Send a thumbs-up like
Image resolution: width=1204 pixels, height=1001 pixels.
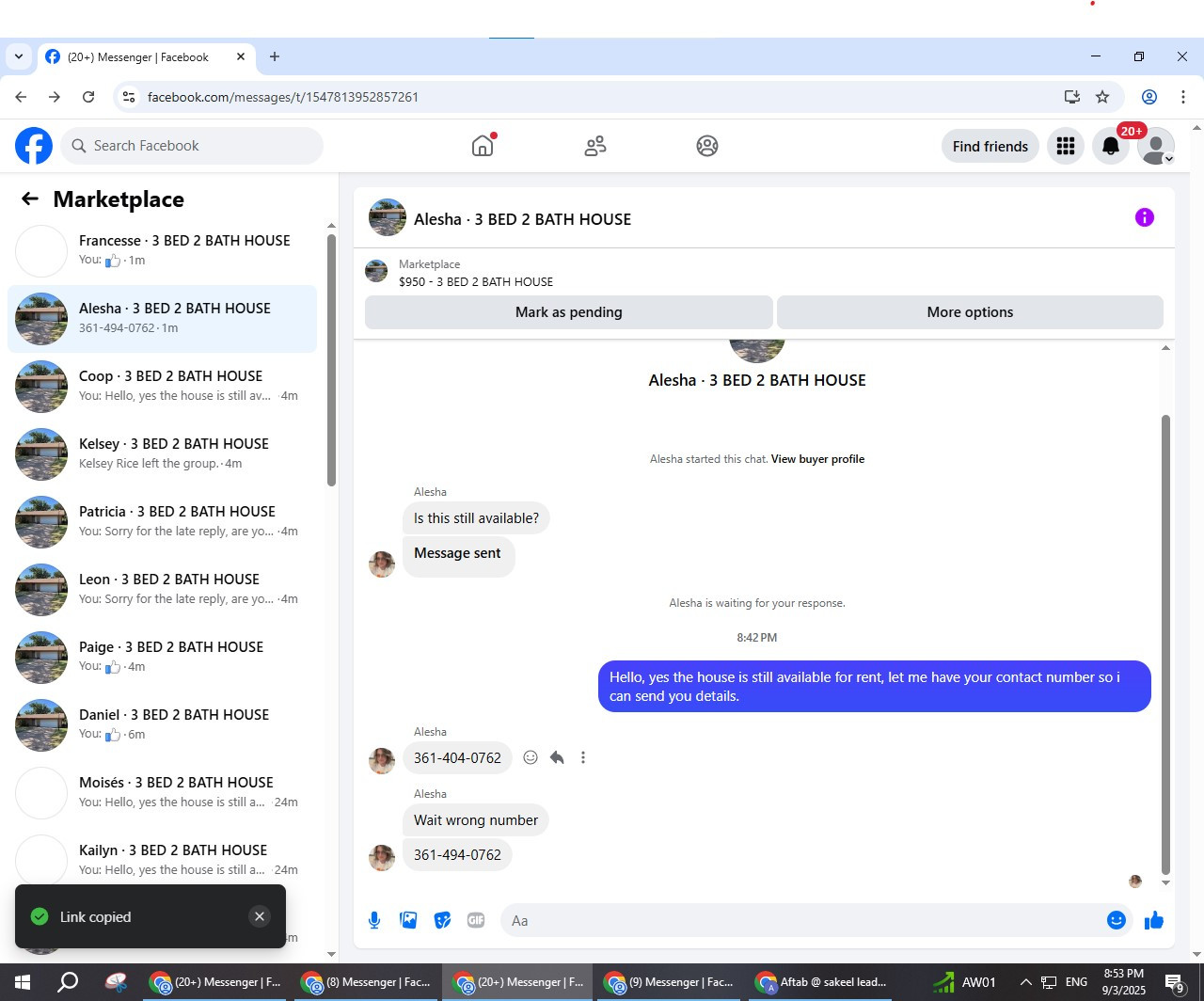pos(1154,920)
